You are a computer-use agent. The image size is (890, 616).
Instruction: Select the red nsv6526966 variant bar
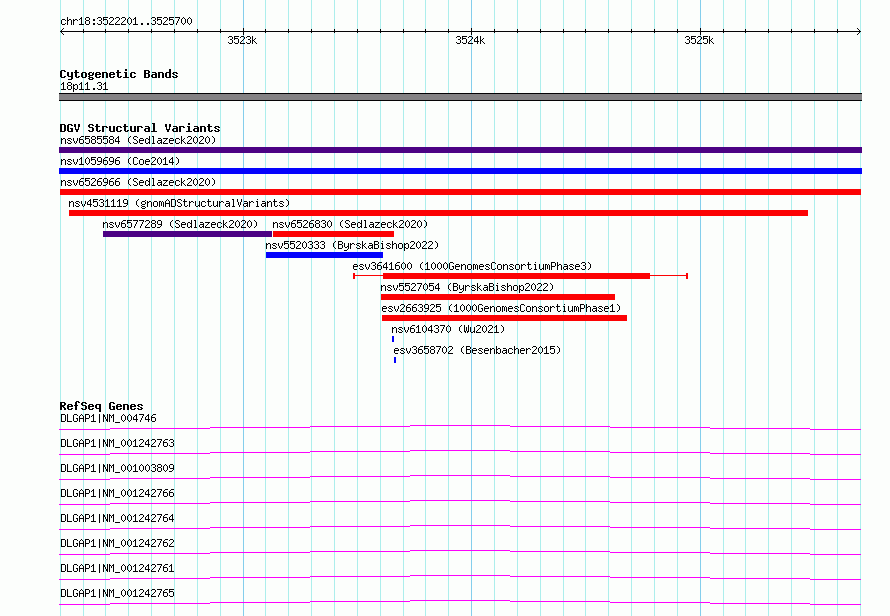point(460,192)
